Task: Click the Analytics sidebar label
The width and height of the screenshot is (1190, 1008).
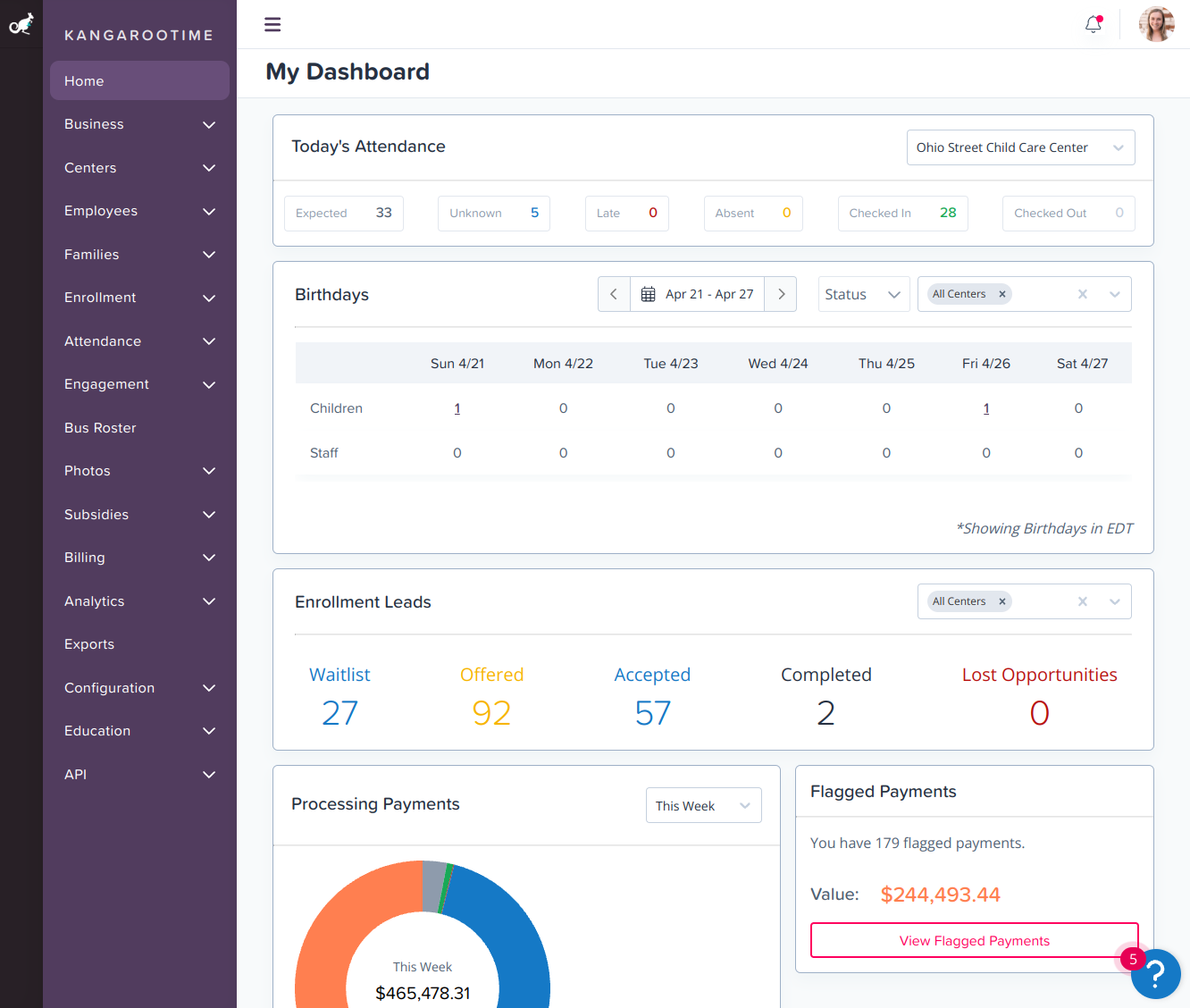Action: click(95, 601)
